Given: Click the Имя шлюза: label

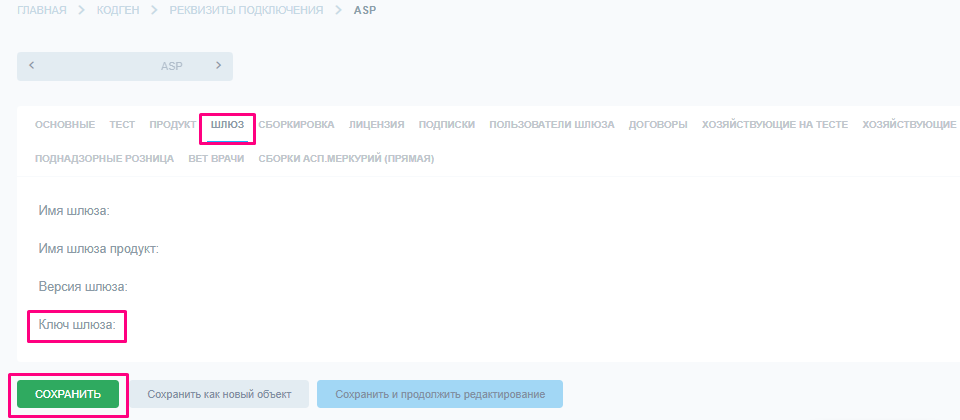Looking at the screenshot, I should point(73,211).
